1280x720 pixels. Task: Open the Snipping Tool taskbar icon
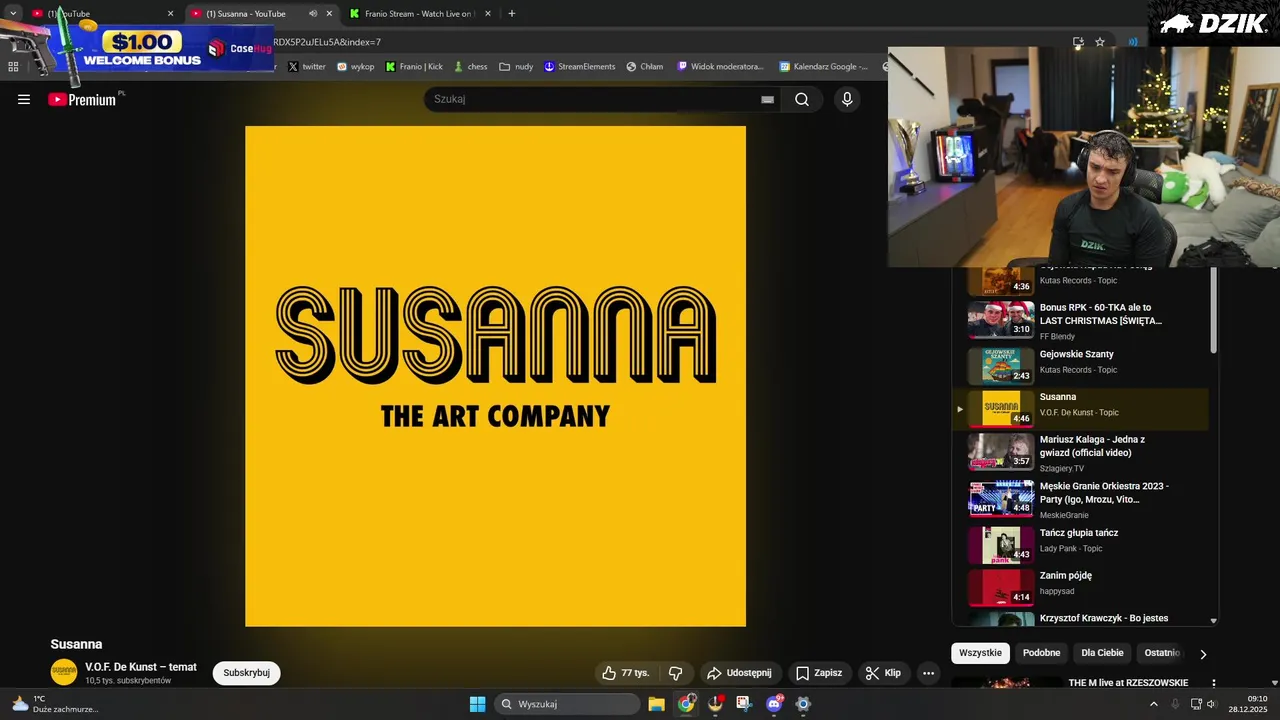point(744,704)
